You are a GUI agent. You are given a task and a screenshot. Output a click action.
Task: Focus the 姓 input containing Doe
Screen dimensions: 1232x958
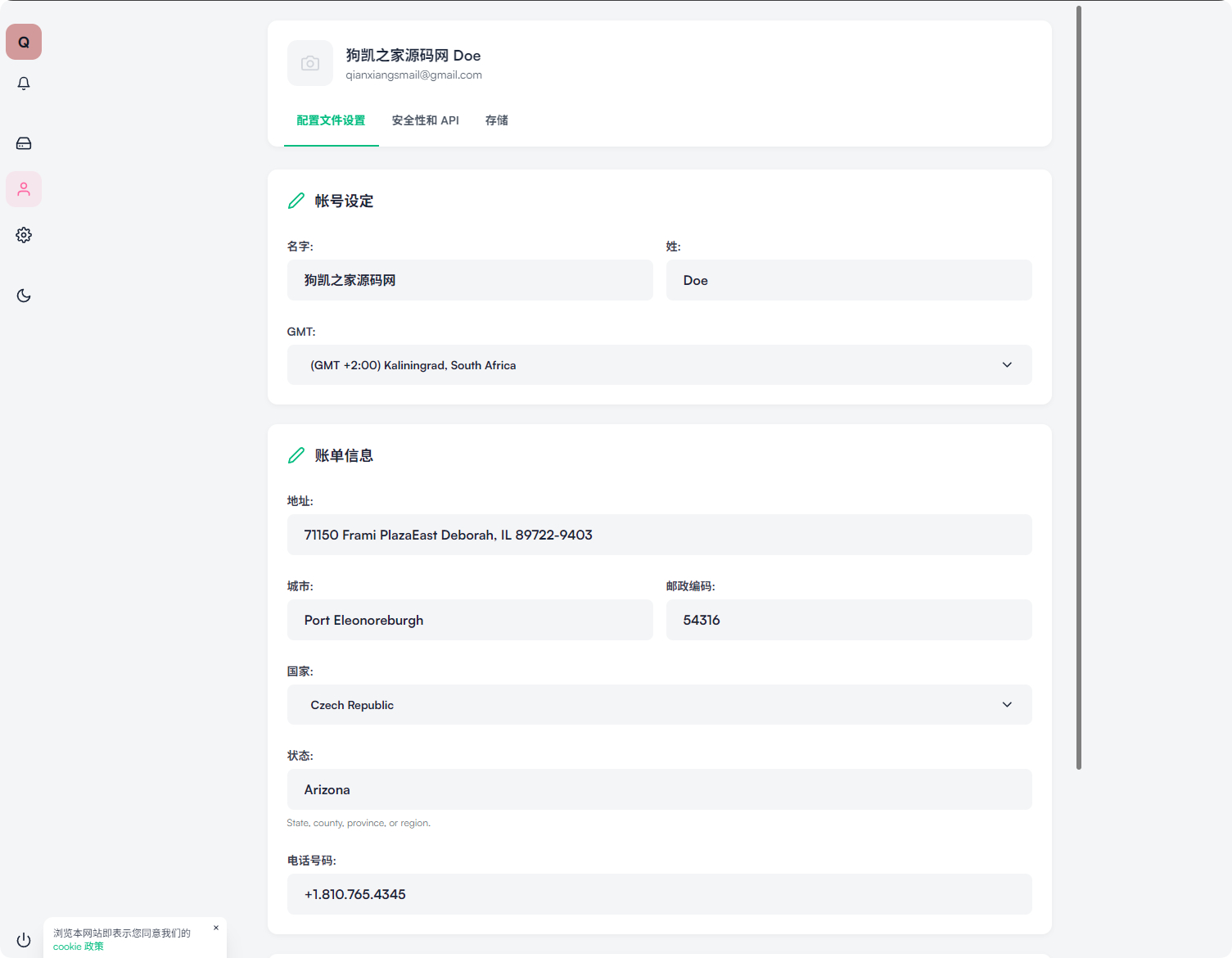[x=849, y=280]
